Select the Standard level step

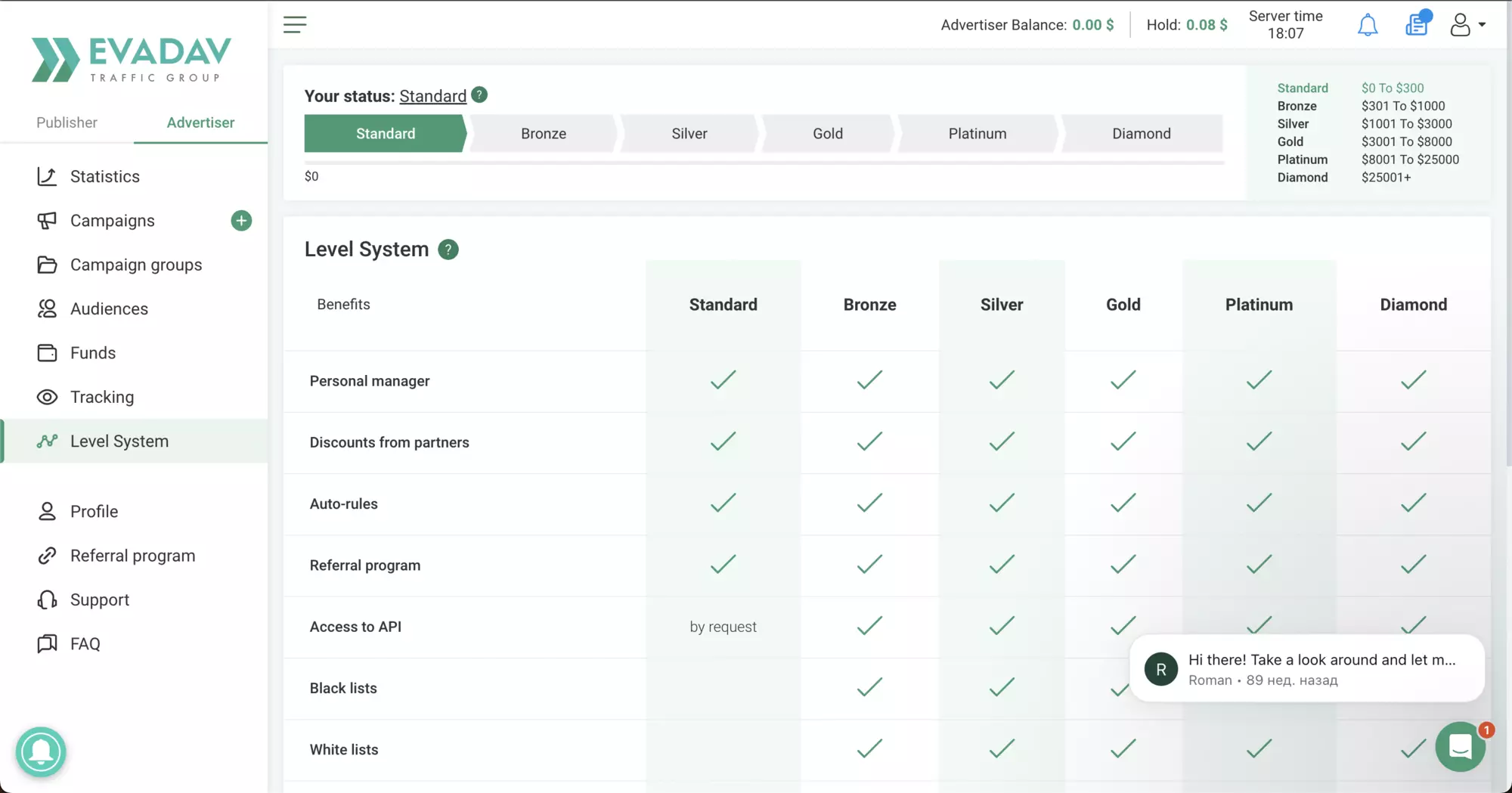click(386, 134)
